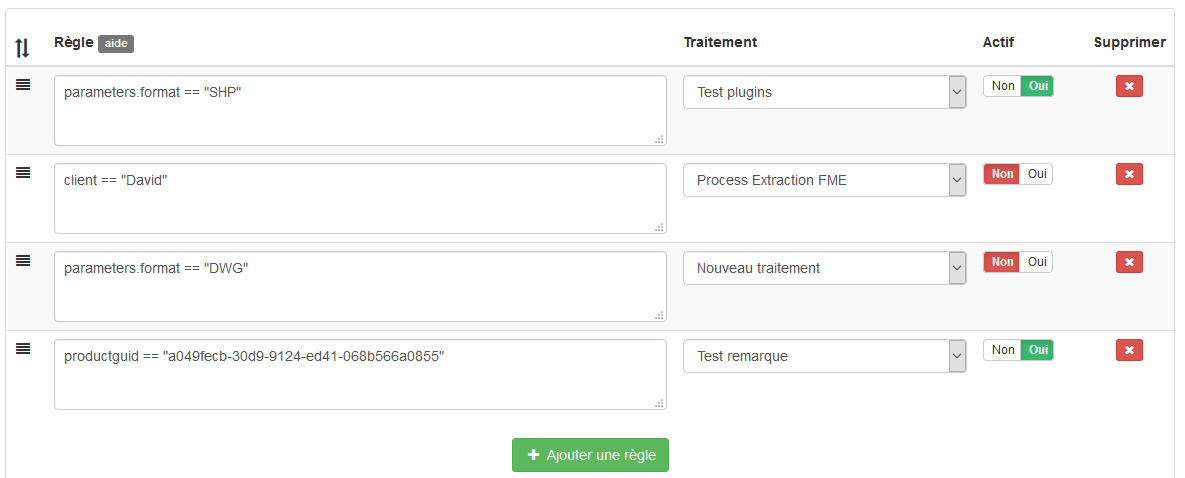Activate the DWG rule with Oui
1185x478 pixels.
(x=1037, y=262)
